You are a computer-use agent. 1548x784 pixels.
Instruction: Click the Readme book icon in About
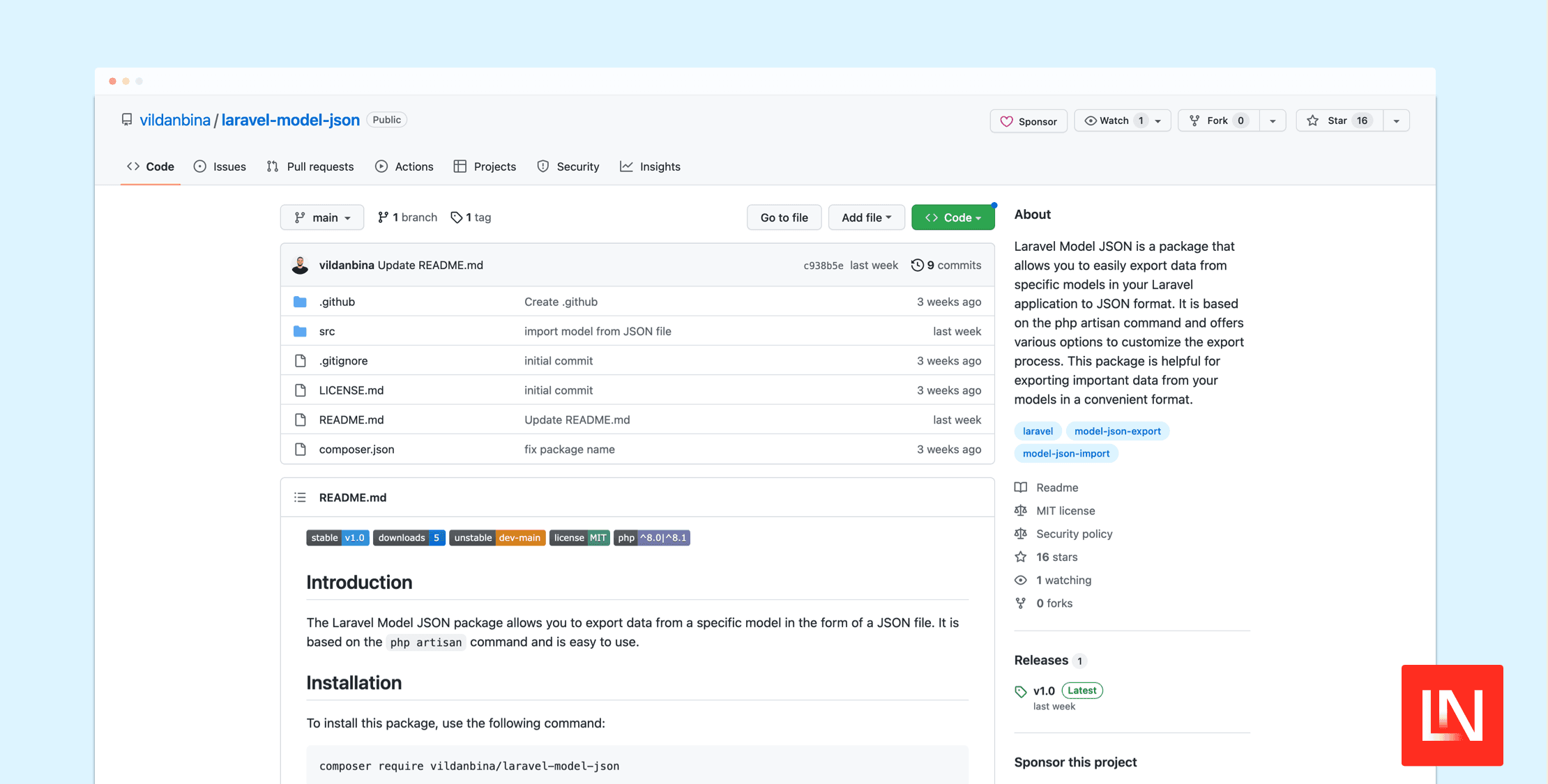click(1021, 487)
